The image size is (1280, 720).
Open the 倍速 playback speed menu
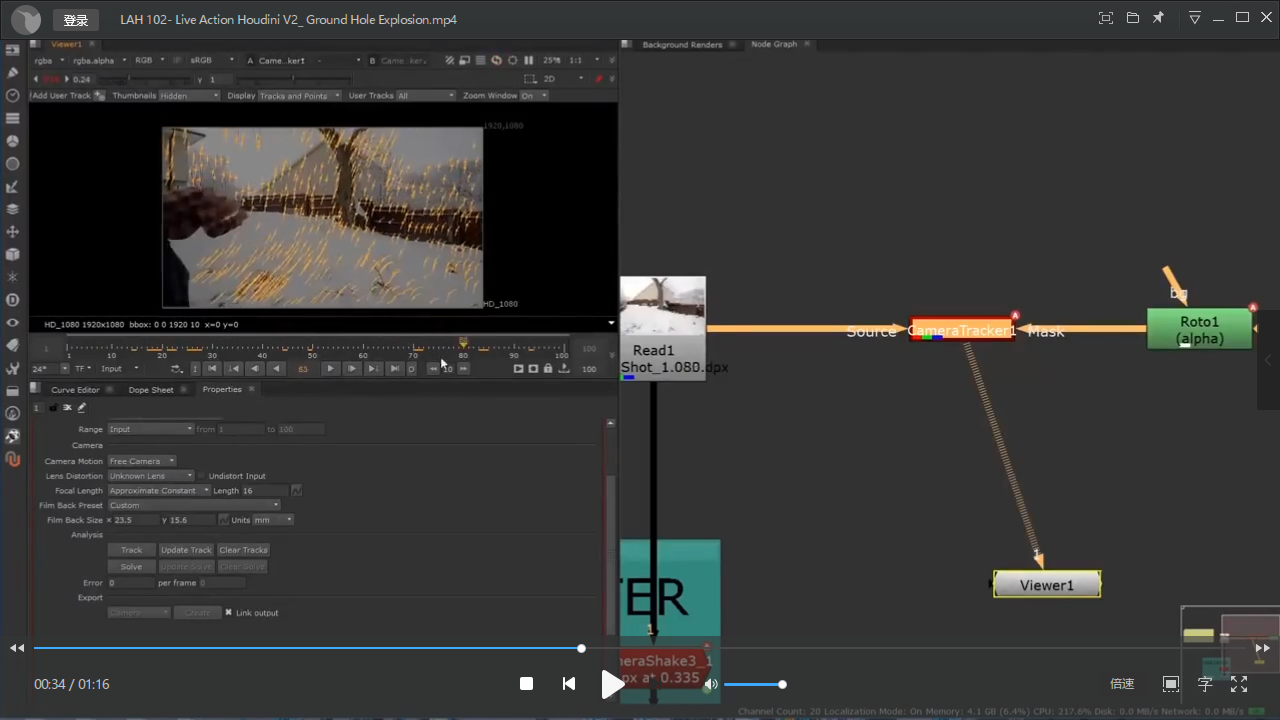tap(1122, 684)
